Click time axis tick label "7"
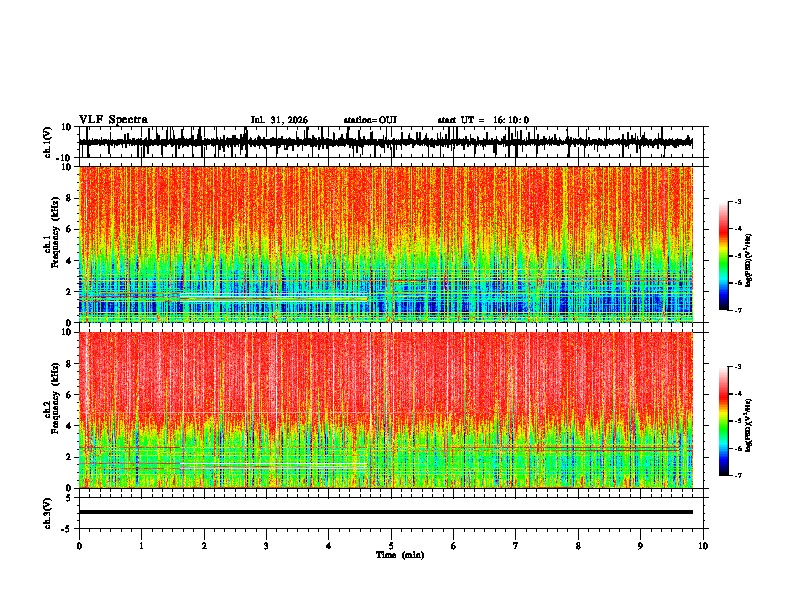The width and height of the screenshot is (792, 612). [x=516, y=546]
